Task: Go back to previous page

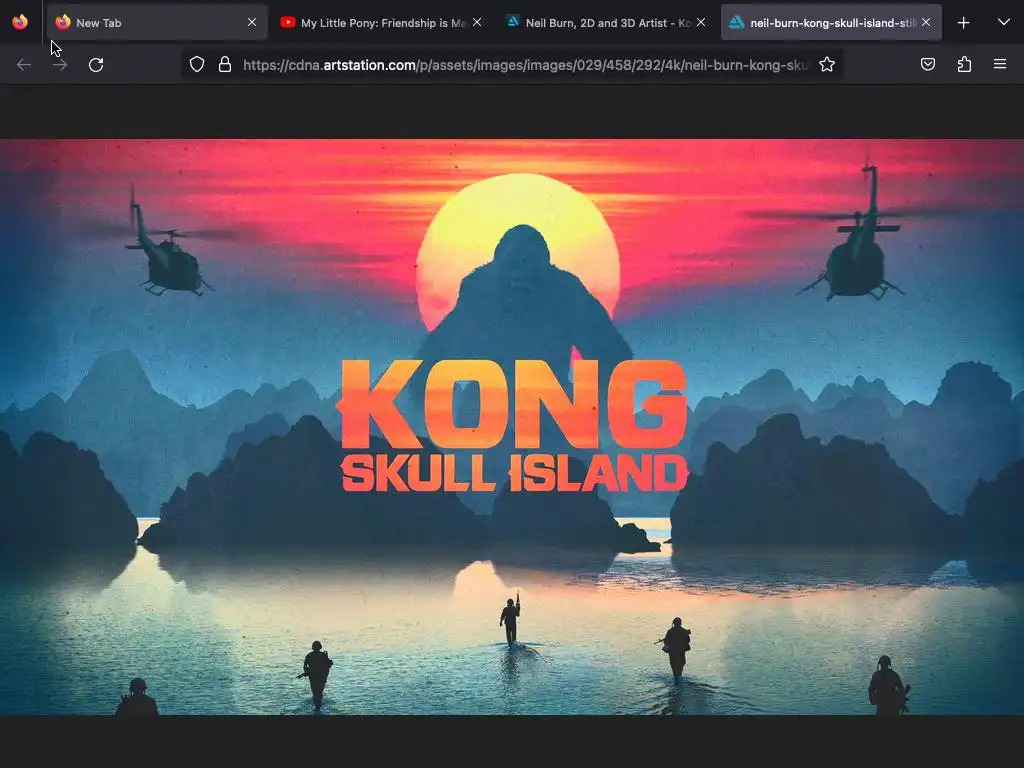Action: [x=24, y=65]
